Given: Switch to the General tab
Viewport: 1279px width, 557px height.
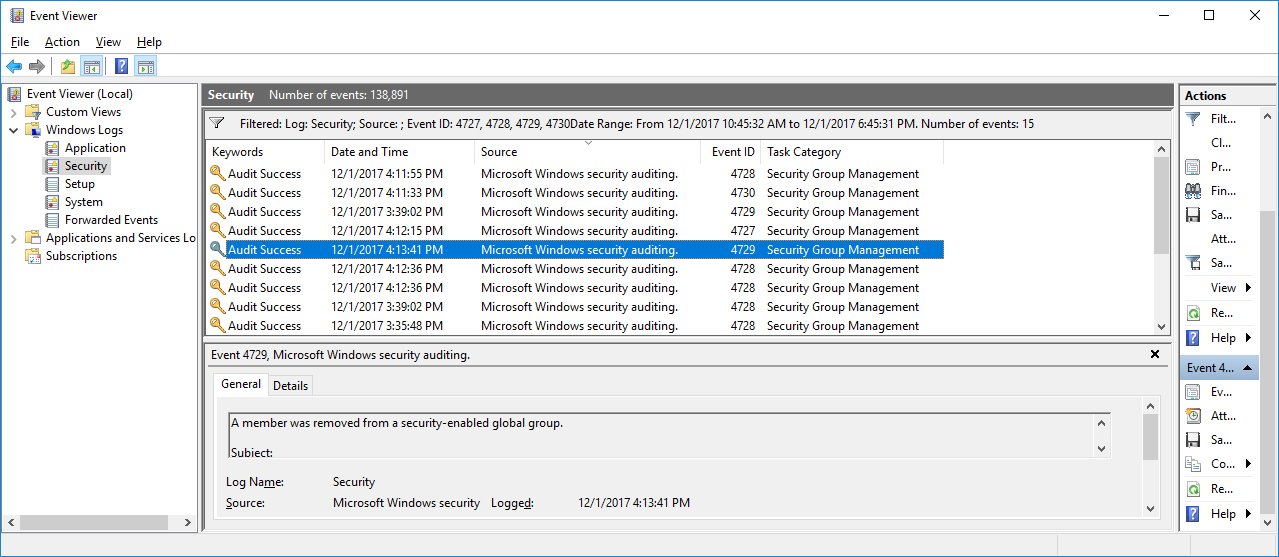Looking at the screenshot, I should (241, 384).
